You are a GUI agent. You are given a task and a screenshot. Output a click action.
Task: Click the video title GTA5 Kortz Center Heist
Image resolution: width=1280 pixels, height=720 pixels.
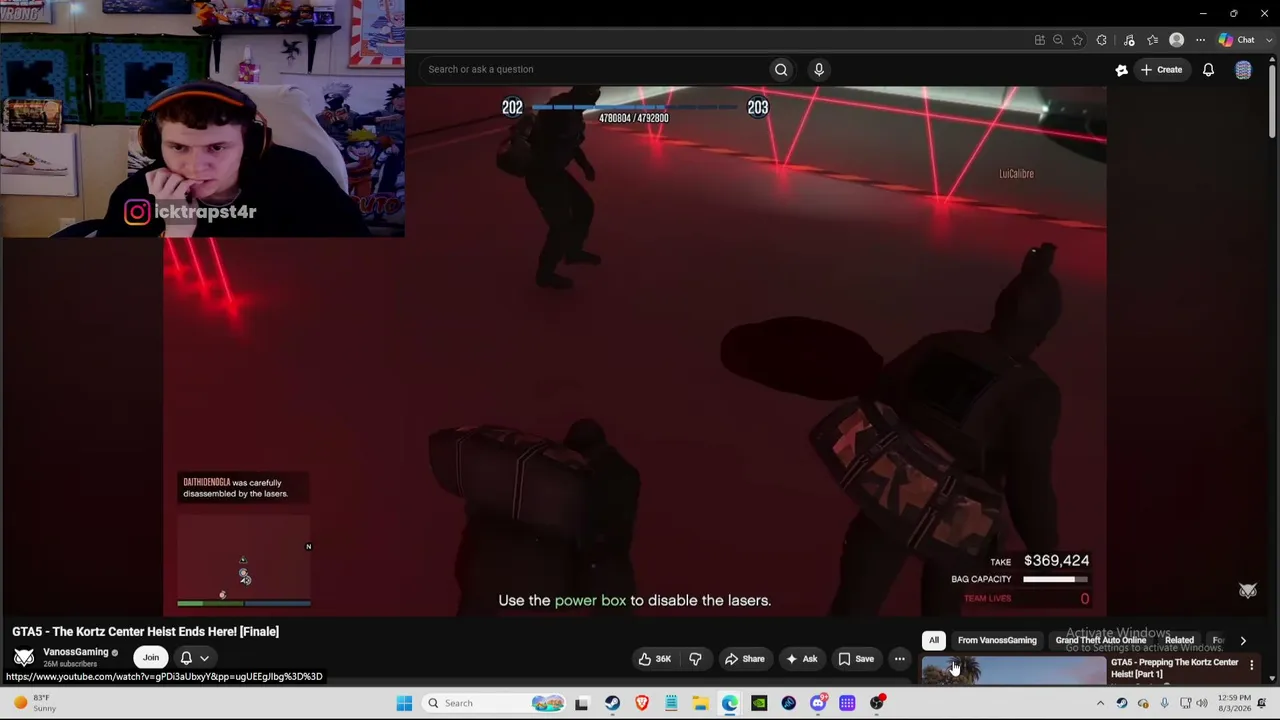pos(145,632)
